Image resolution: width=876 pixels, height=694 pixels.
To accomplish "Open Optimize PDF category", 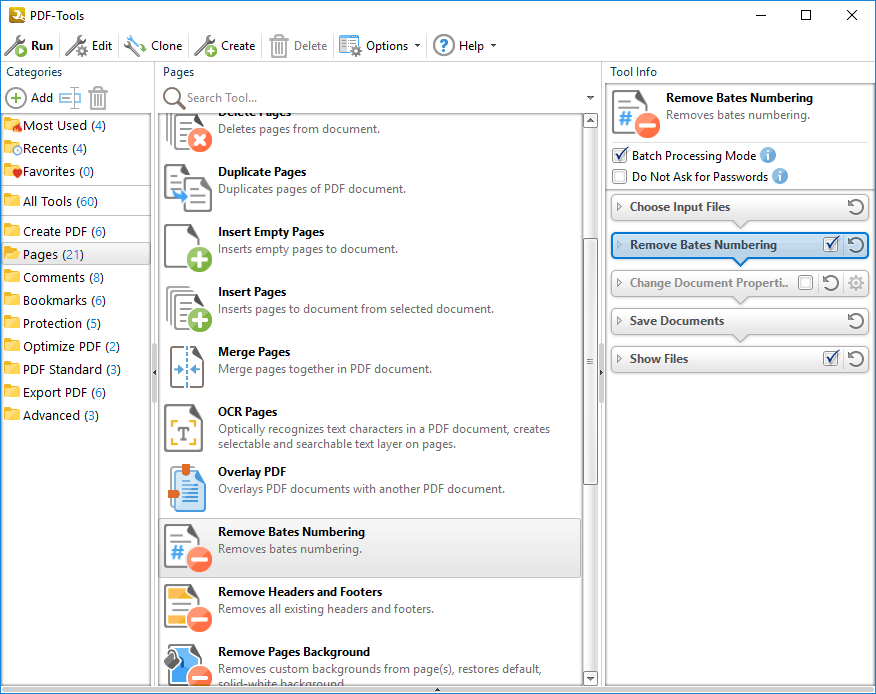I will pyautogui.click(x=75, y=346).
